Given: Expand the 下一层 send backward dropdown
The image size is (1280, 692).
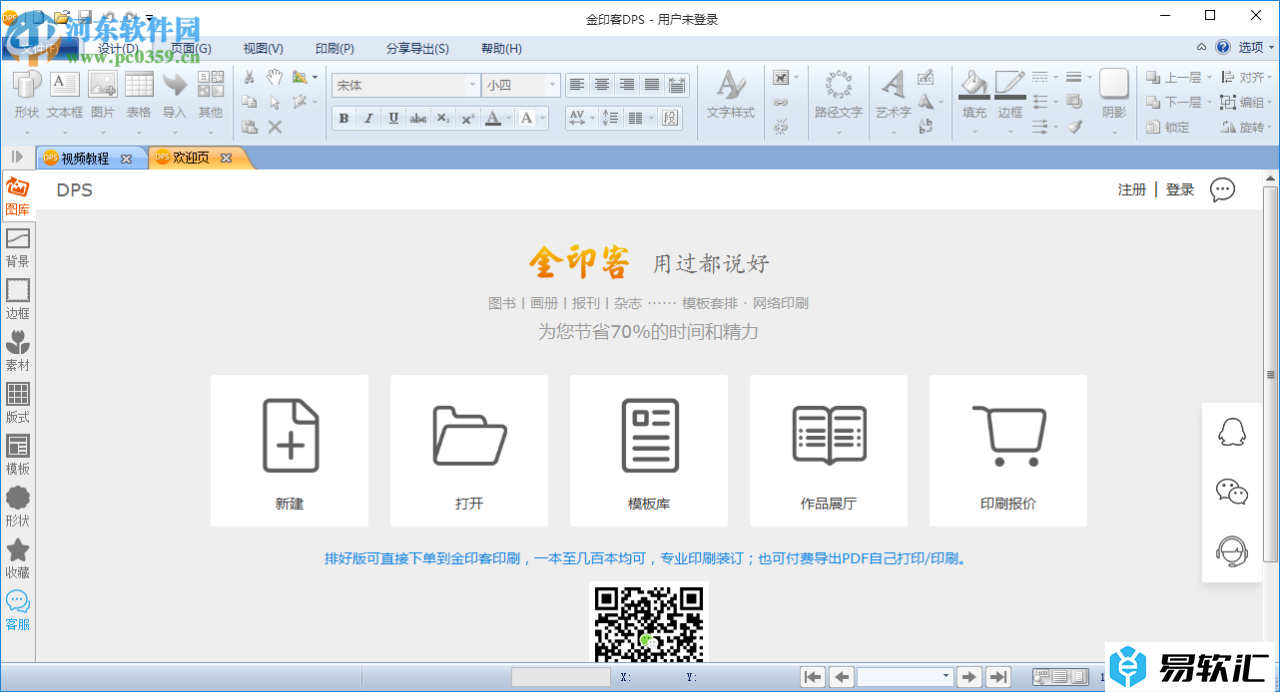Looking at the screenshot, I should [1209, 102].
